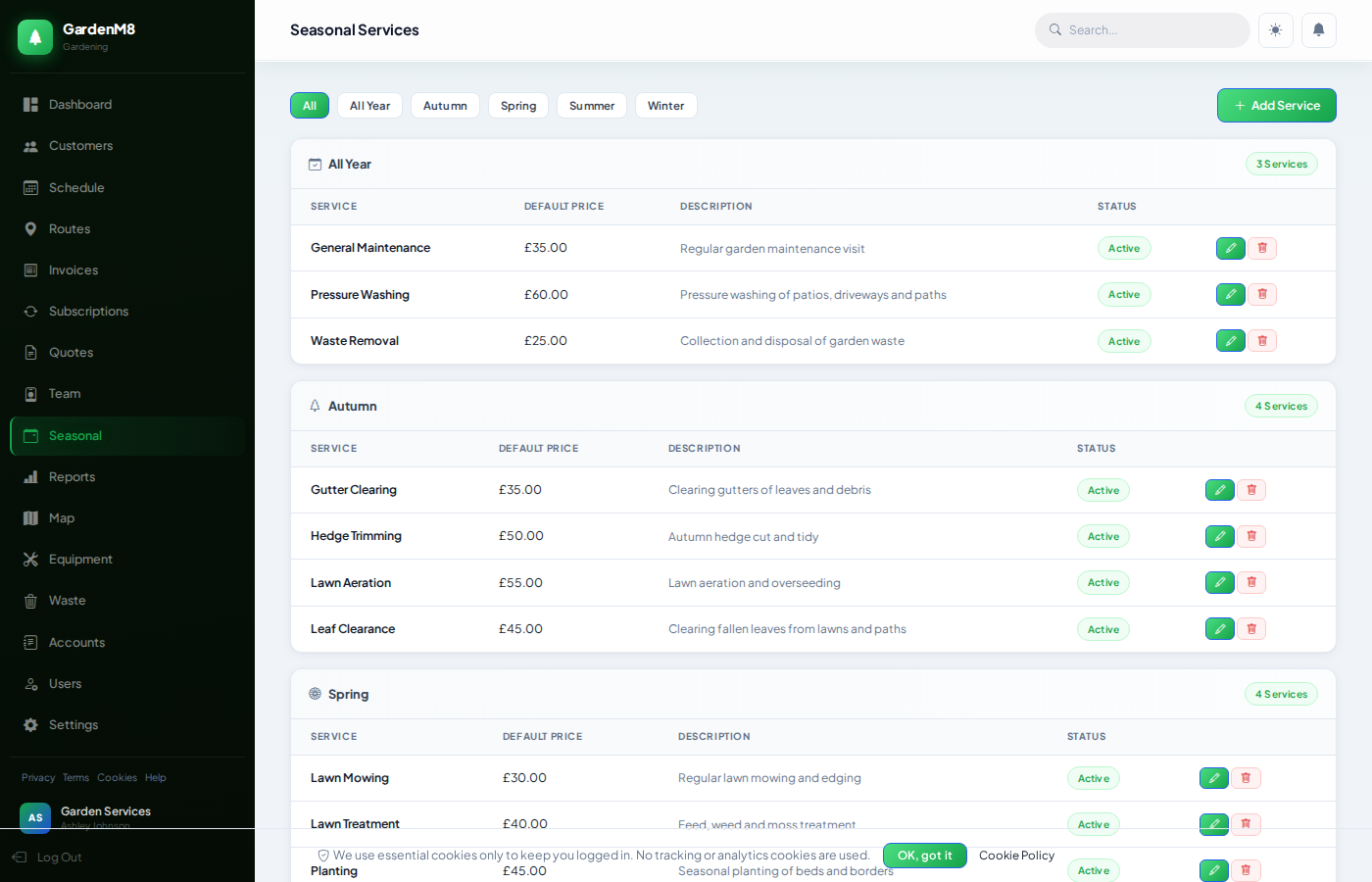Open the Cookie Policy link
Viewport: 1372px width, 882px height.
click(x=1016, y=856)
